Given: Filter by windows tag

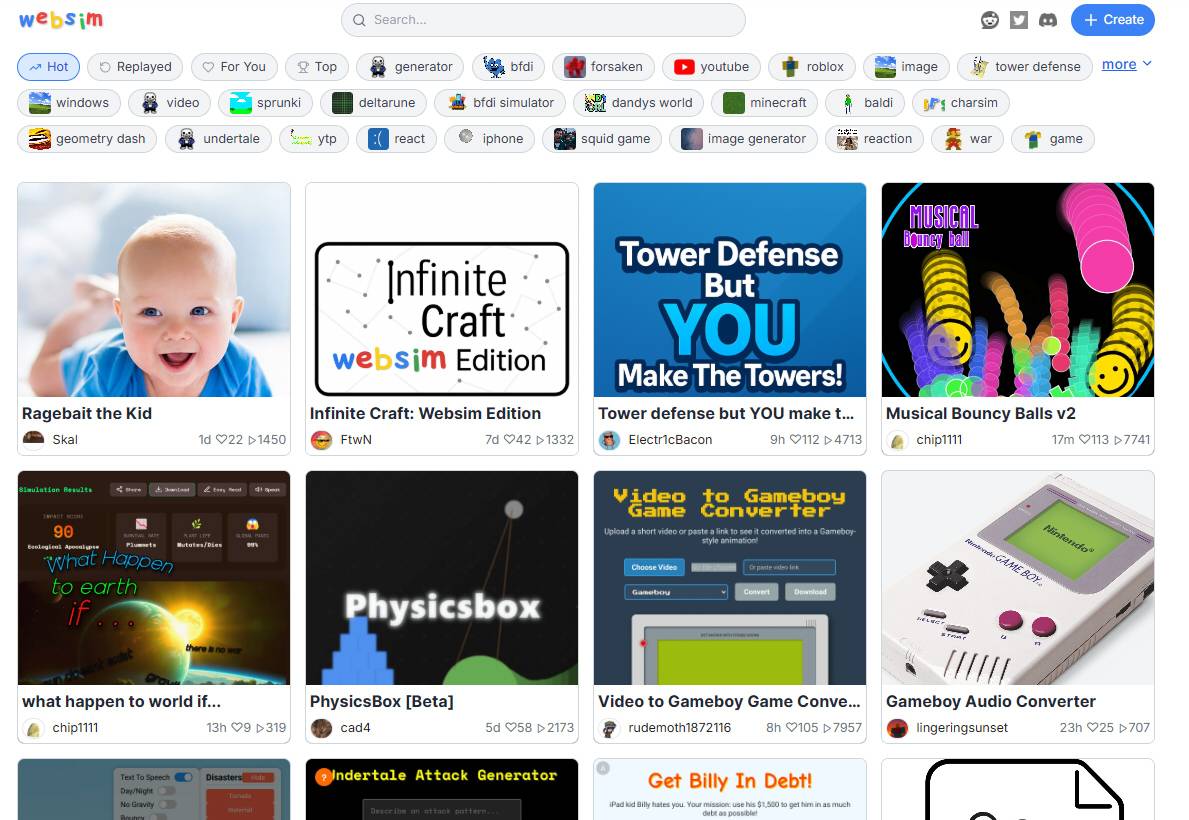Looking at the screenshot, I should pyautogui.click(x=69, y=102).
